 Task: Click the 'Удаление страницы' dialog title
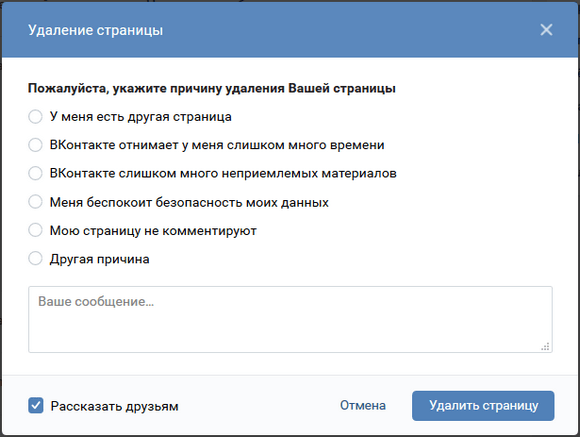point(95,30)
